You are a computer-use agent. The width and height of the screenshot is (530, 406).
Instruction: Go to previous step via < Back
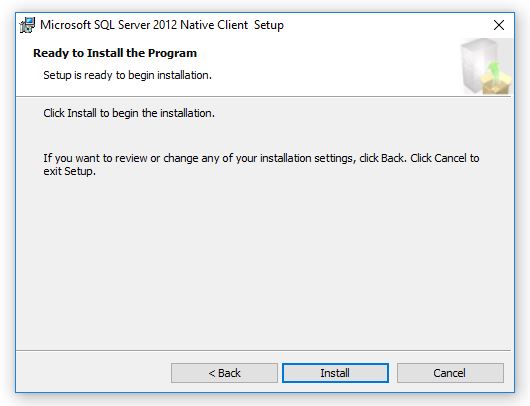click(224, 373)
